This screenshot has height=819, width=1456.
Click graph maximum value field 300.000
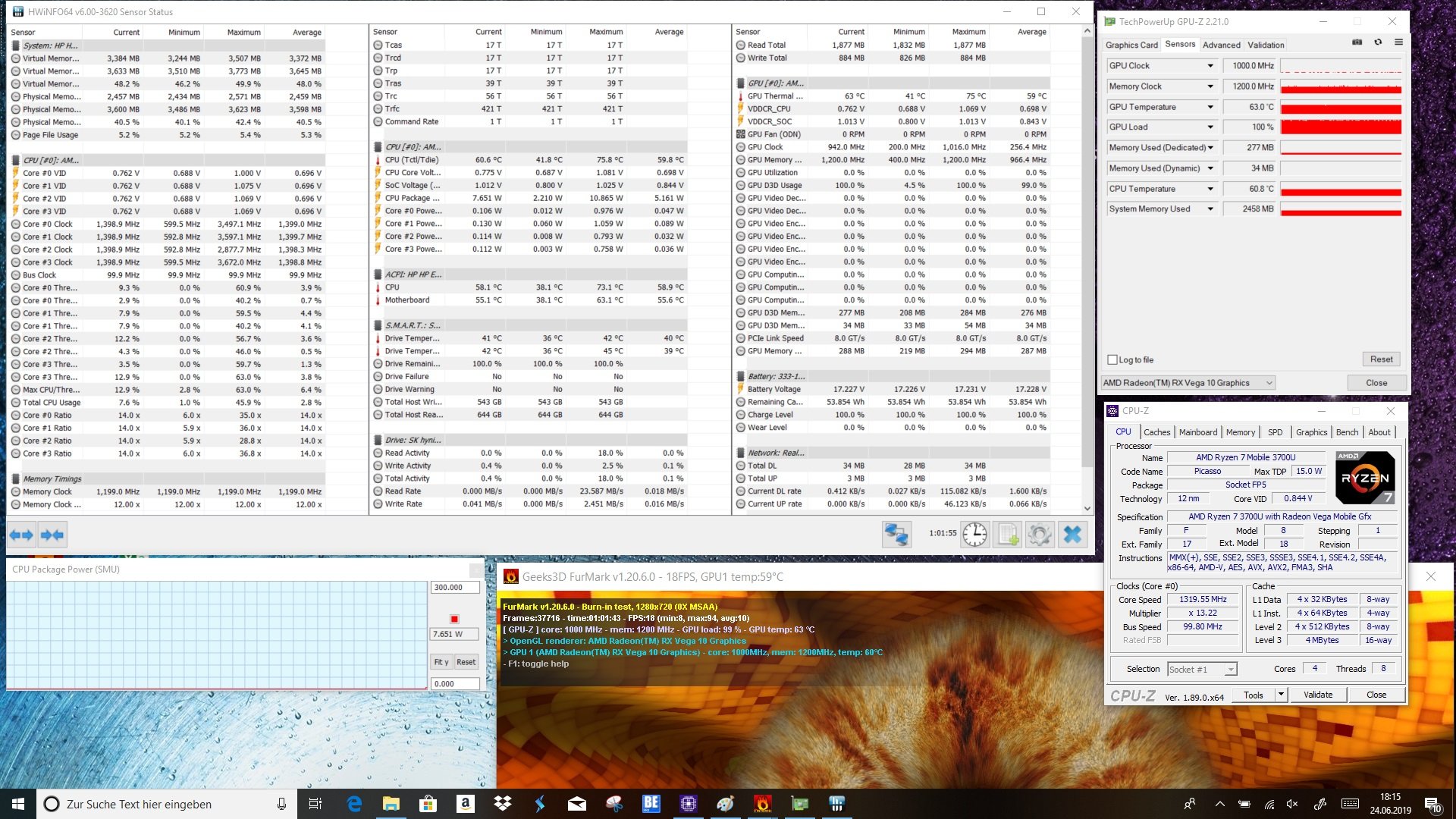pyautogui.click(x=455, y=587)
